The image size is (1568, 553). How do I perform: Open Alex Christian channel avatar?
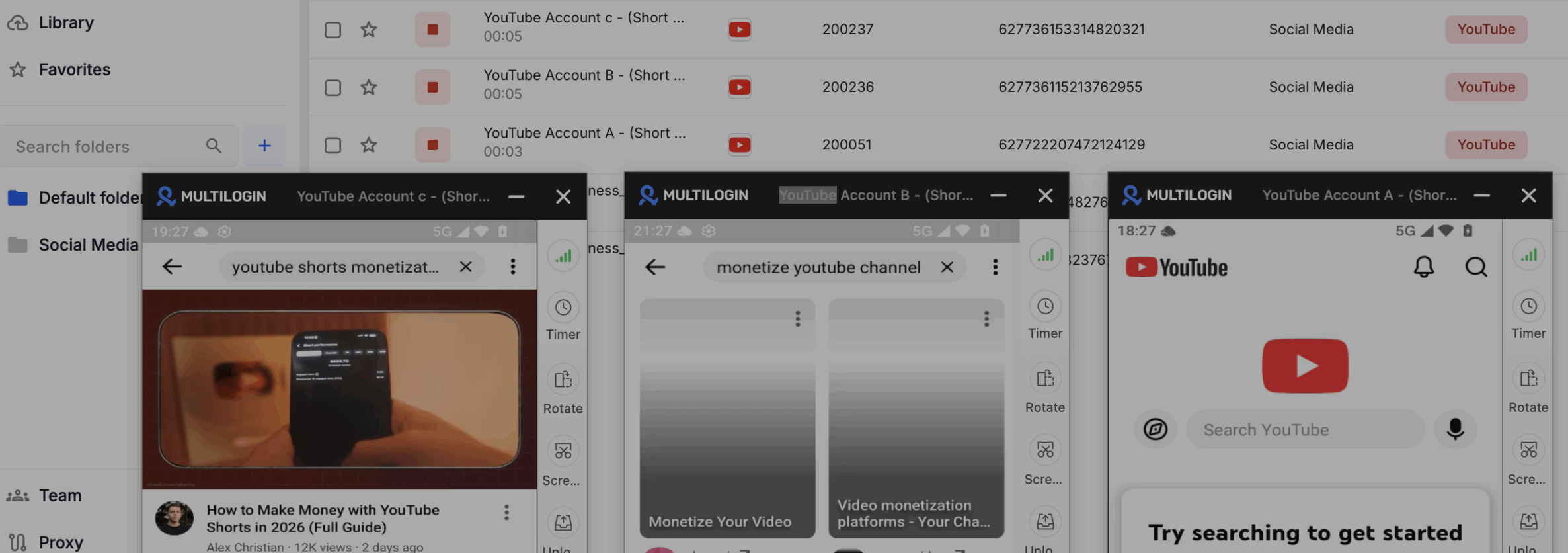(175, 518)
